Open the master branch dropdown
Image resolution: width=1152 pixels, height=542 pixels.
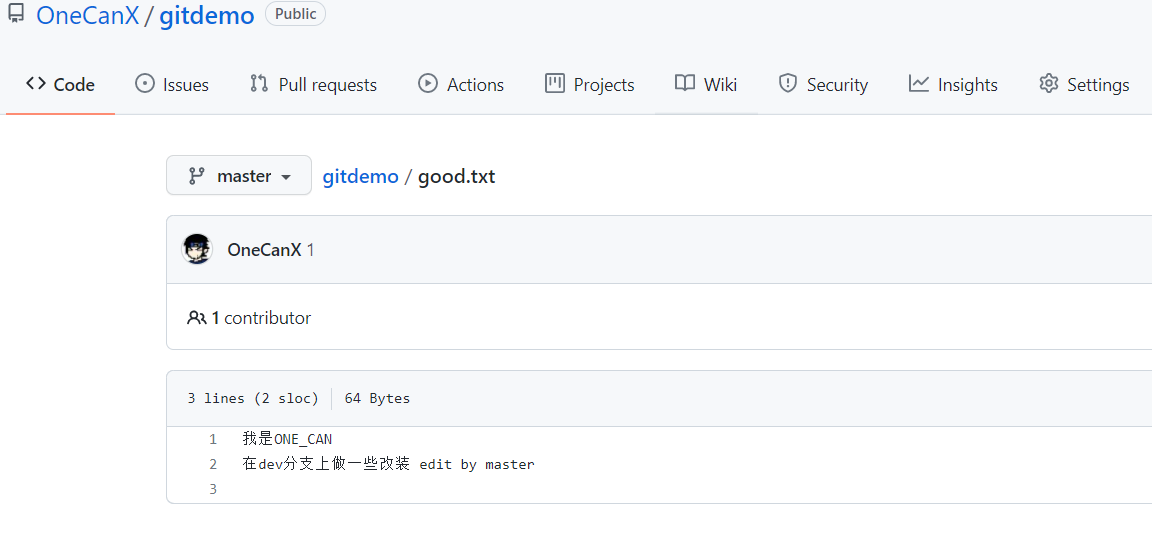(x=239, y=176)
